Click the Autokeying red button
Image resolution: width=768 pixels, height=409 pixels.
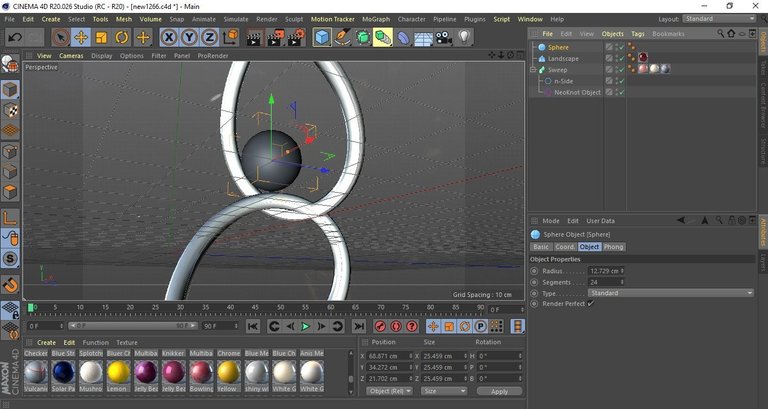(x=396, y=326)
